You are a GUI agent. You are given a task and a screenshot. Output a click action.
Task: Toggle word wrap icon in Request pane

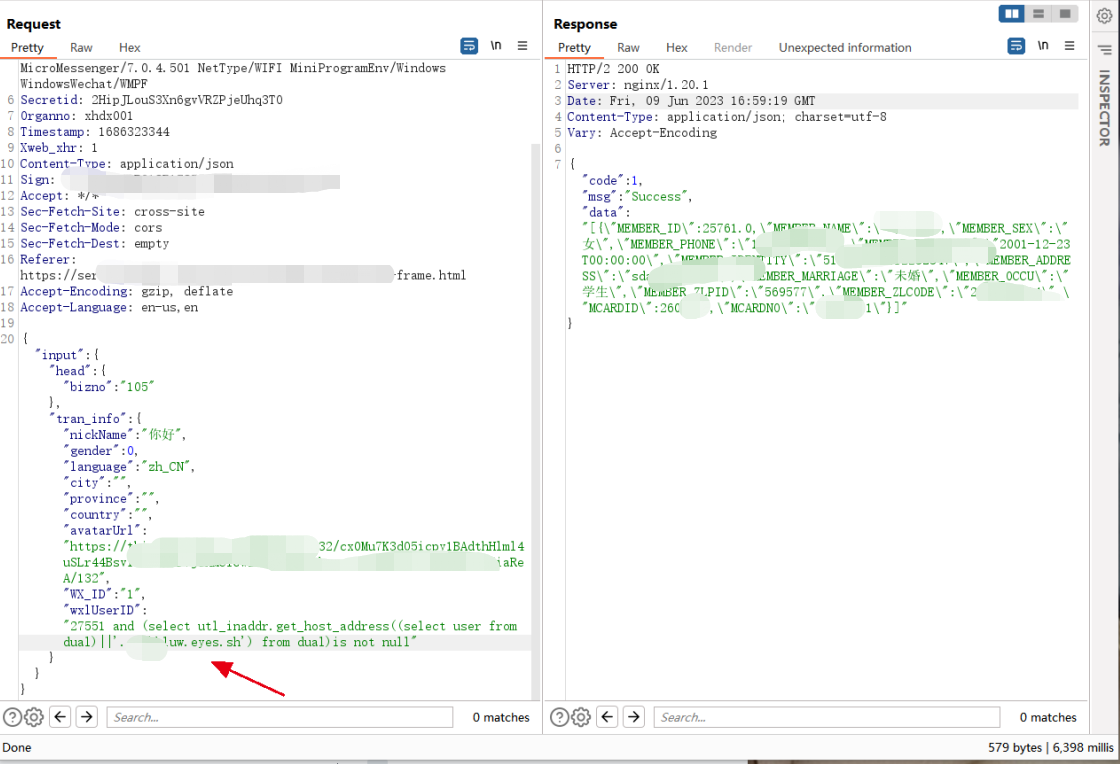[469, 46]
